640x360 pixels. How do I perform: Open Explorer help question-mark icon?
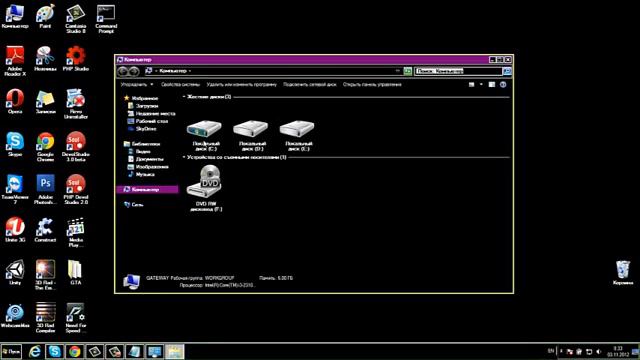tap(503, 84)
